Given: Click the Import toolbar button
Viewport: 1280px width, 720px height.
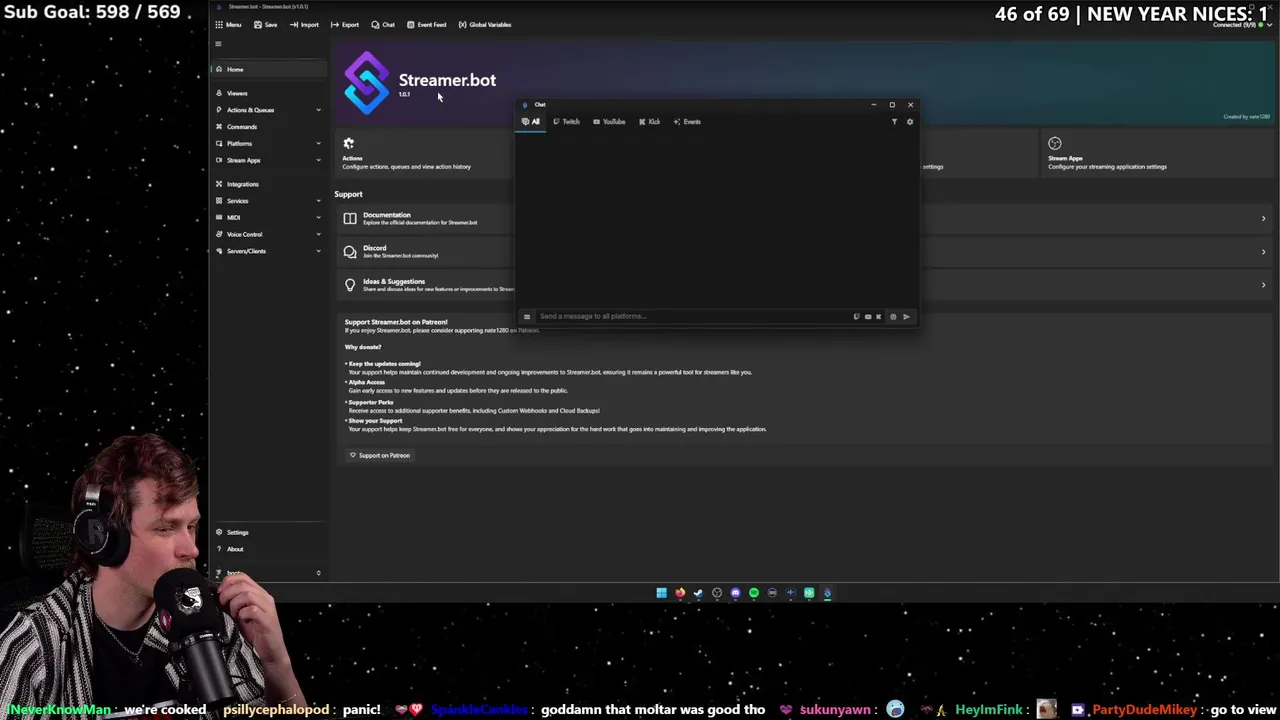Looking at the screenshot, I should click(304, 25).
